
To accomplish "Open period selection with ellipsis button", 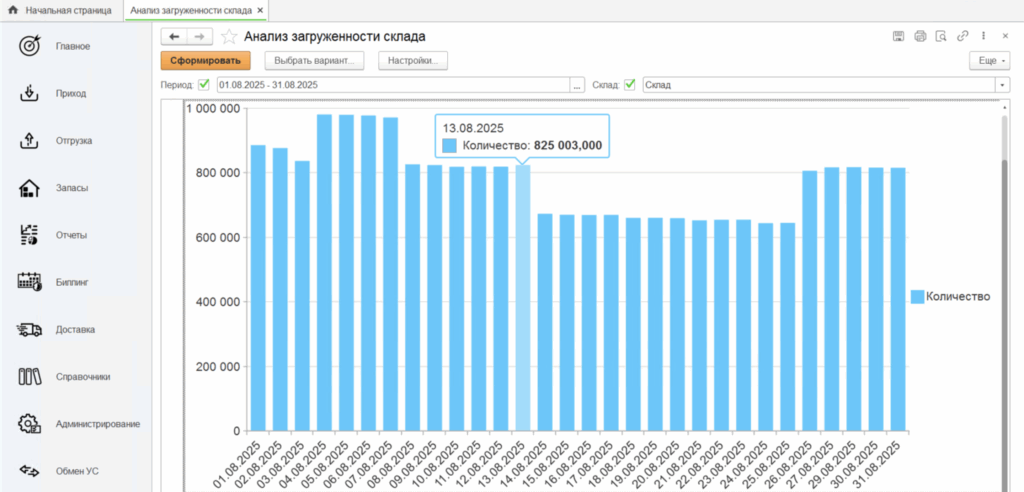I will (x=577, y=85).
